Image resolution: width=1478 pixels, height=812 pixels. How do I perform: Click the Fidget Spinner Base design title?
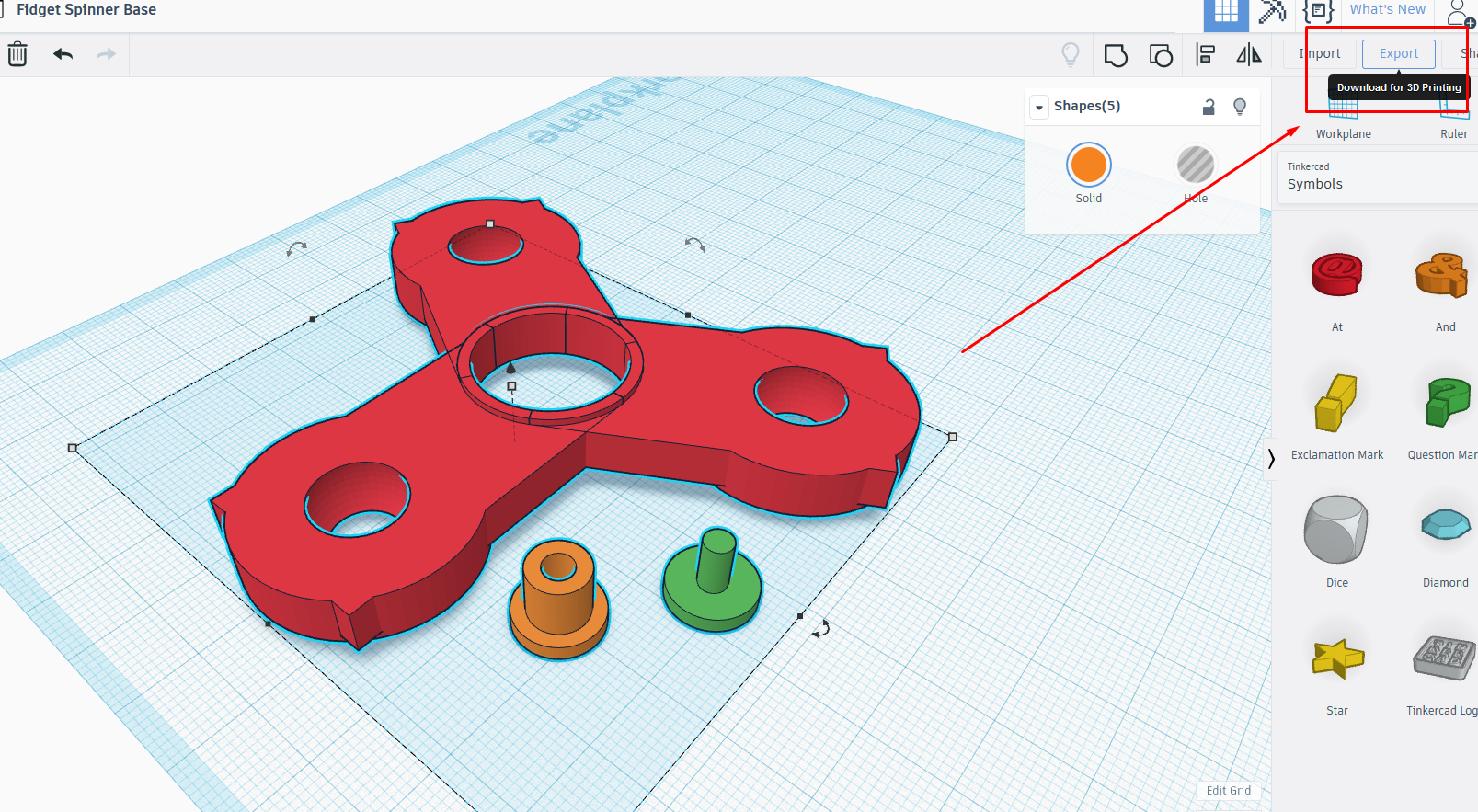point(86,10)
